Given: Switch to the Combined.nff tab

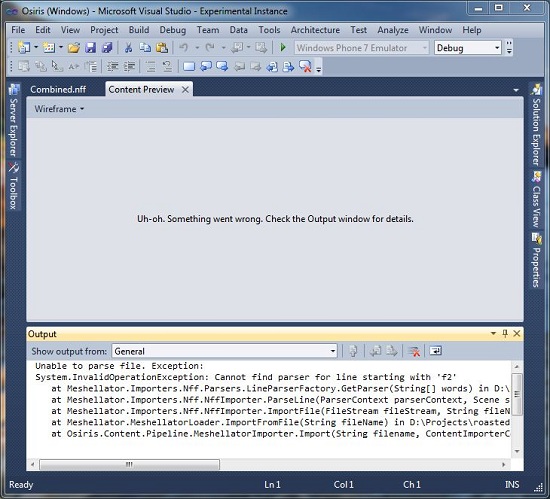Looking at the screenshot, I should point(58,89).
